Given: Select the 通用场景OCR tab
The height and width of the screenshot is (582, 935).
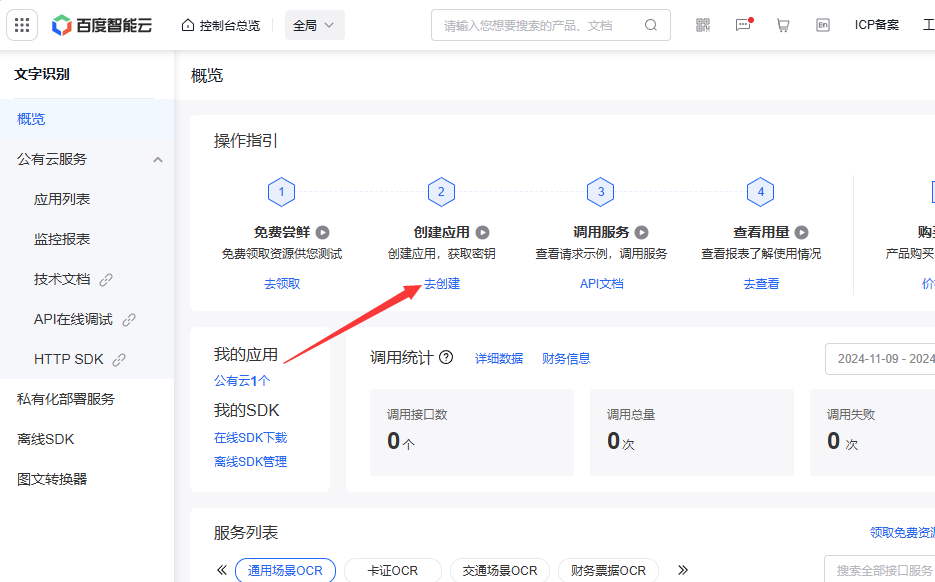Looking at the screenshot, I should pyautogui.click(x=285, y=571).
